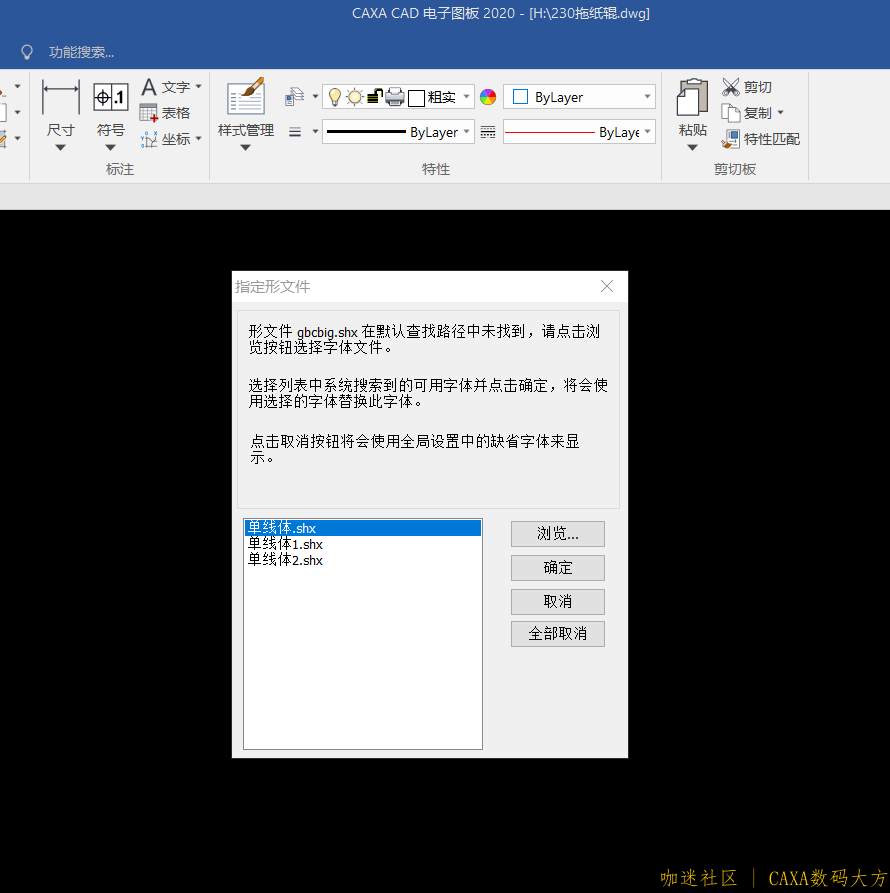Toggle the layer lightbulb on/off icon

pyautogui.click(x=335, y=97)
